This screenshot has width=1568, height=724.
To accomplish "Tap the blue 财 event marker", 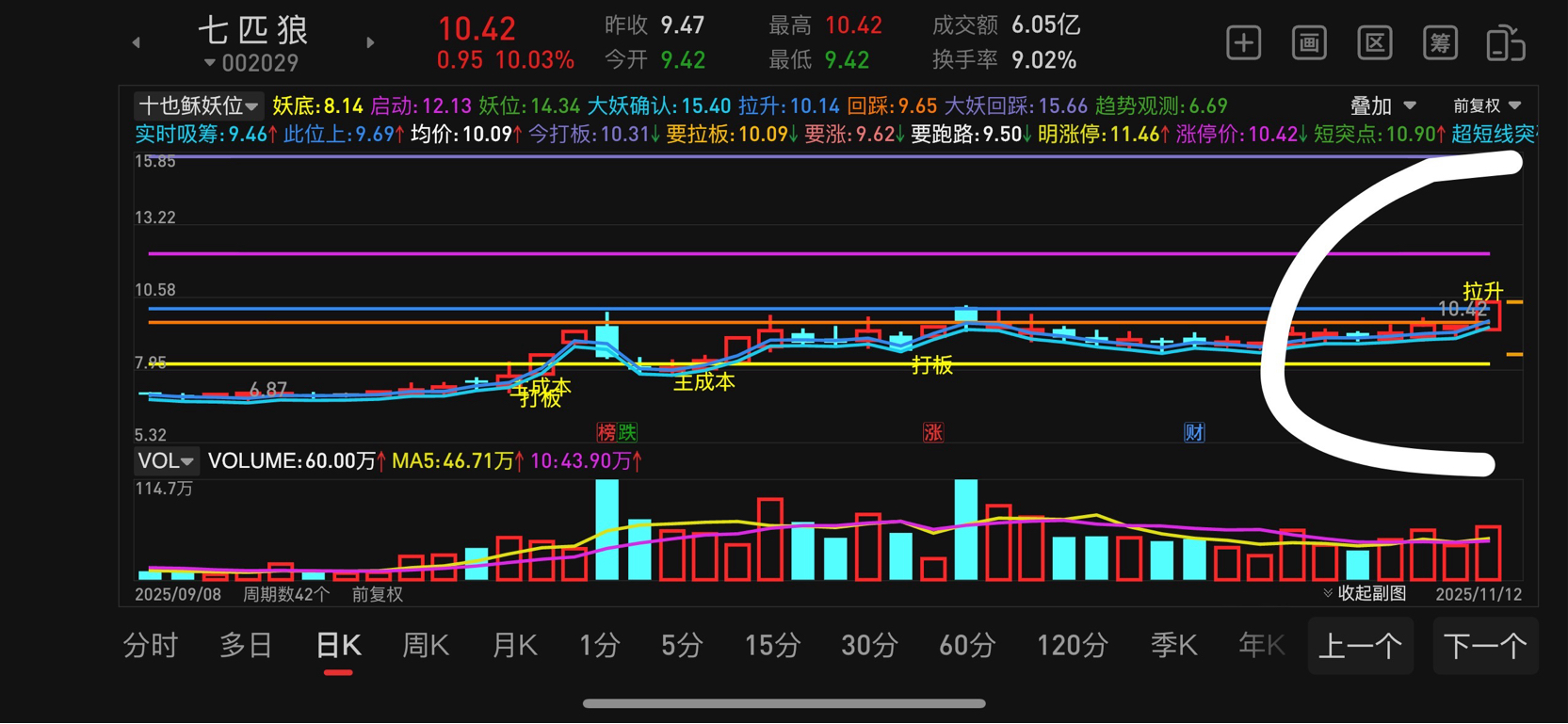I will point(1194,432).
